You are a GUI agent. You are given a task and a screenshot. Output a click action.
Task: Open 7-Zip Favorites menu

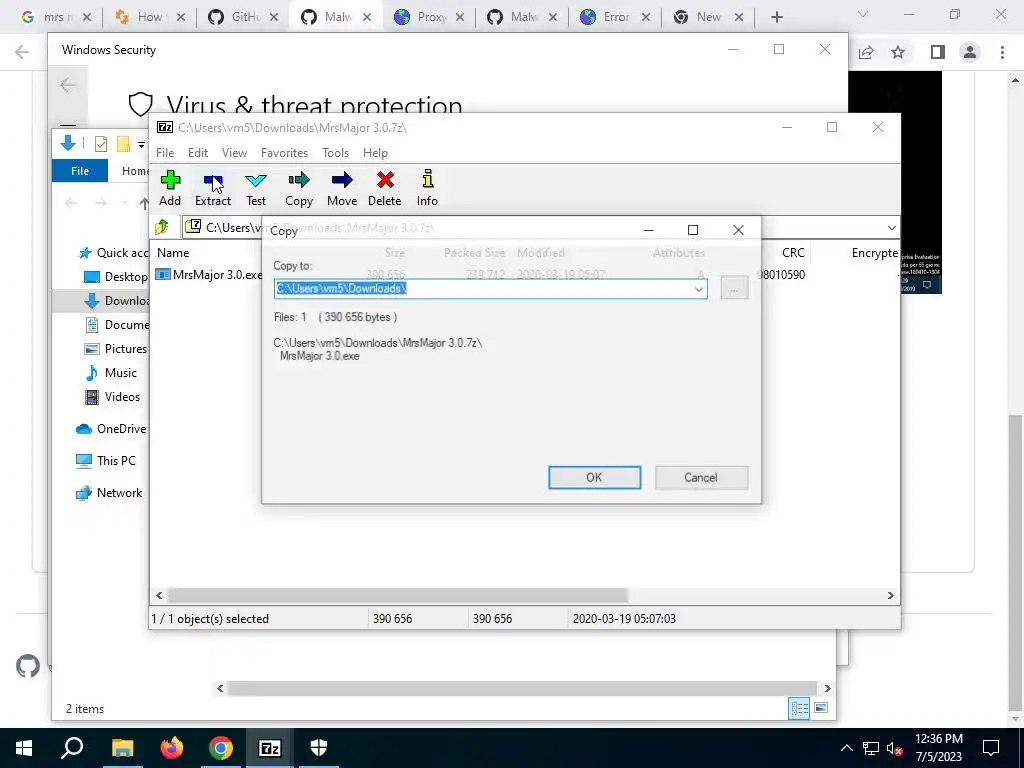(284, 153)
